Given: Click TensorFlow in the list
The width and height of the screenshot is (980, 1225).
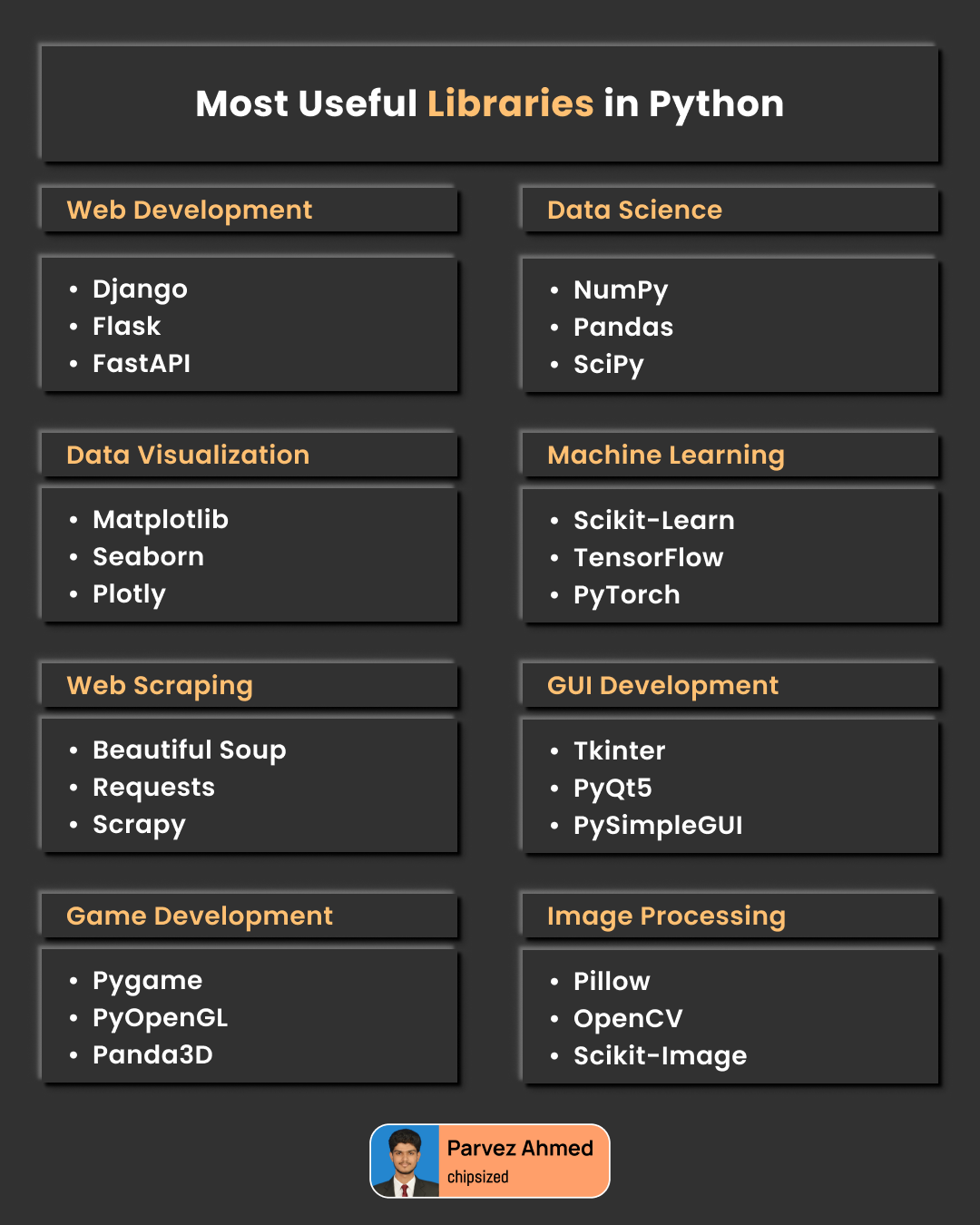Looking at the screenshot, I should pyautogui.click(x=648, y=558).
